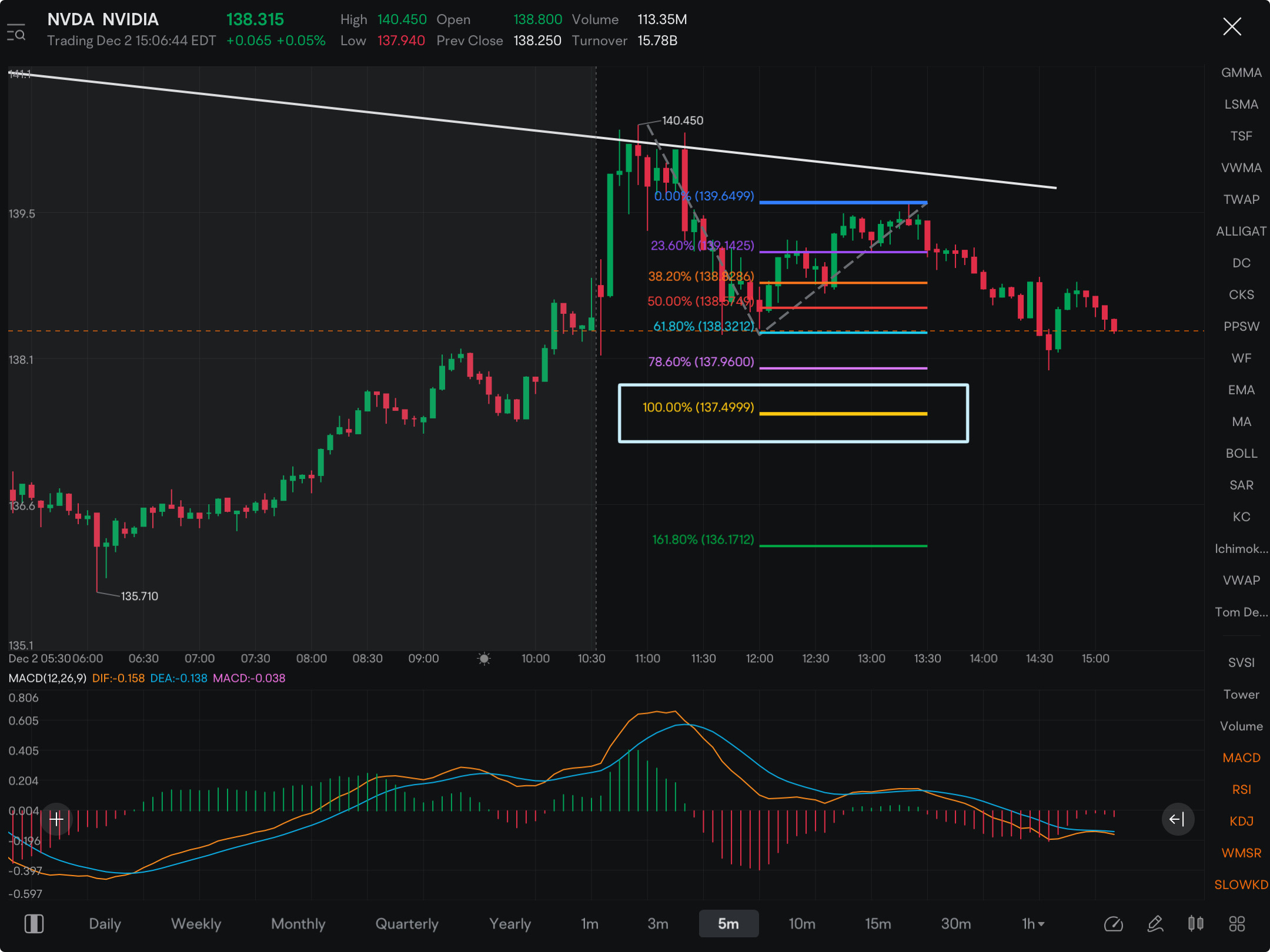The image size is (1270, 952).
Task: Enable the Tower sub-indicator
Action: coord(1241,695)
